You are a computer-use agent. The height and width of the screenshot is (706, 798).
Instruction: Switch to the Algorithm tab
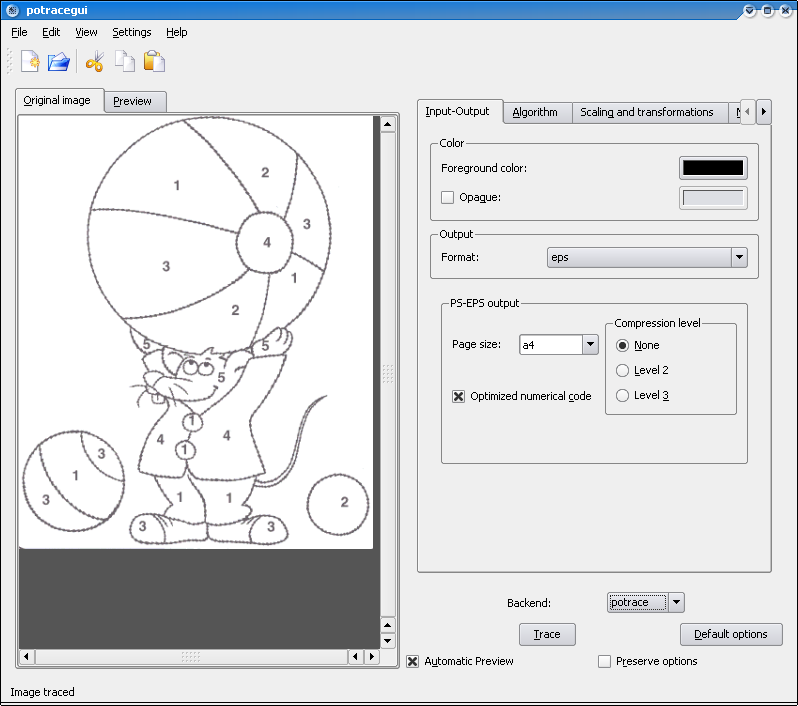coord(537,112)
